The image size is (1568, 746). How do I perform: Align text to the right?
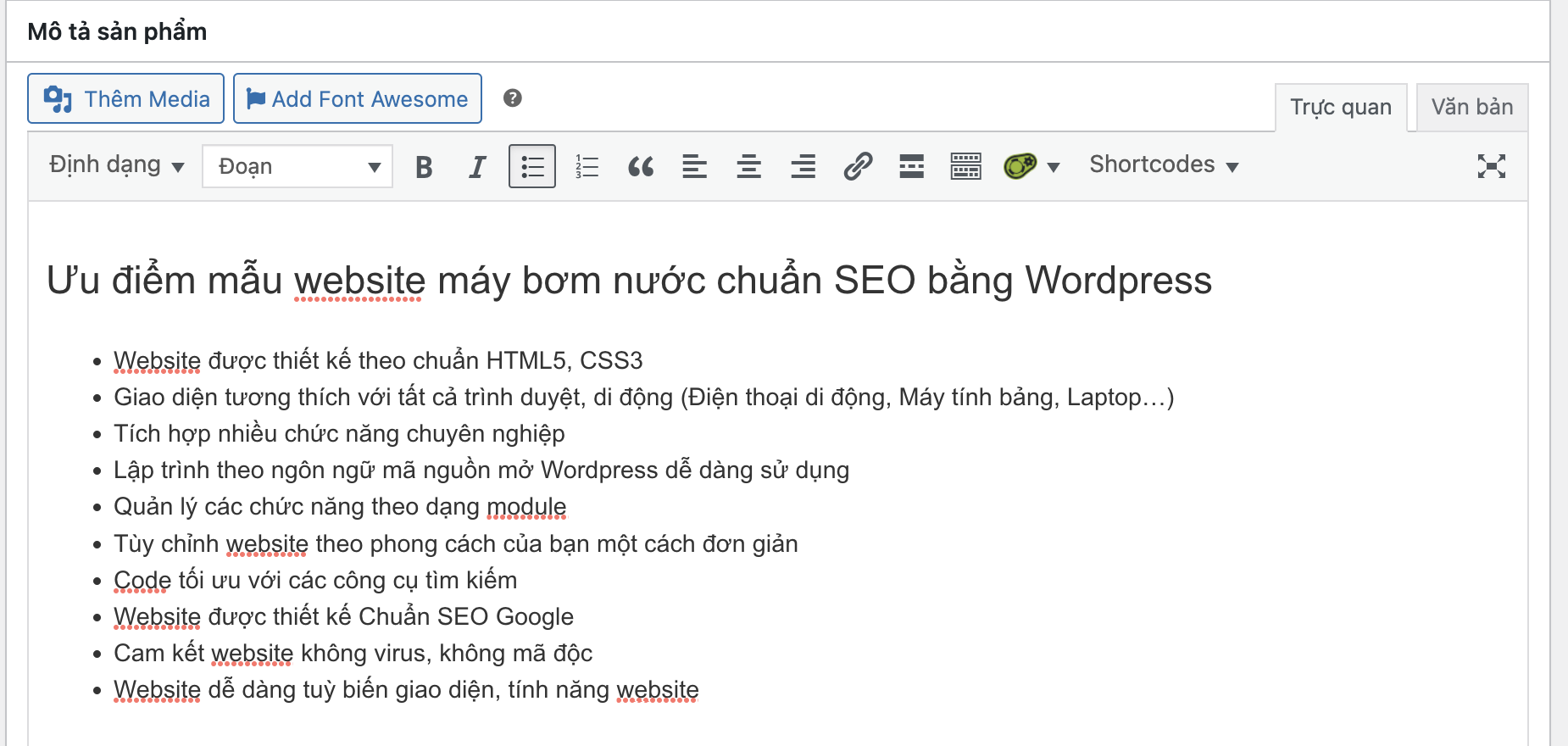[803, 166]
